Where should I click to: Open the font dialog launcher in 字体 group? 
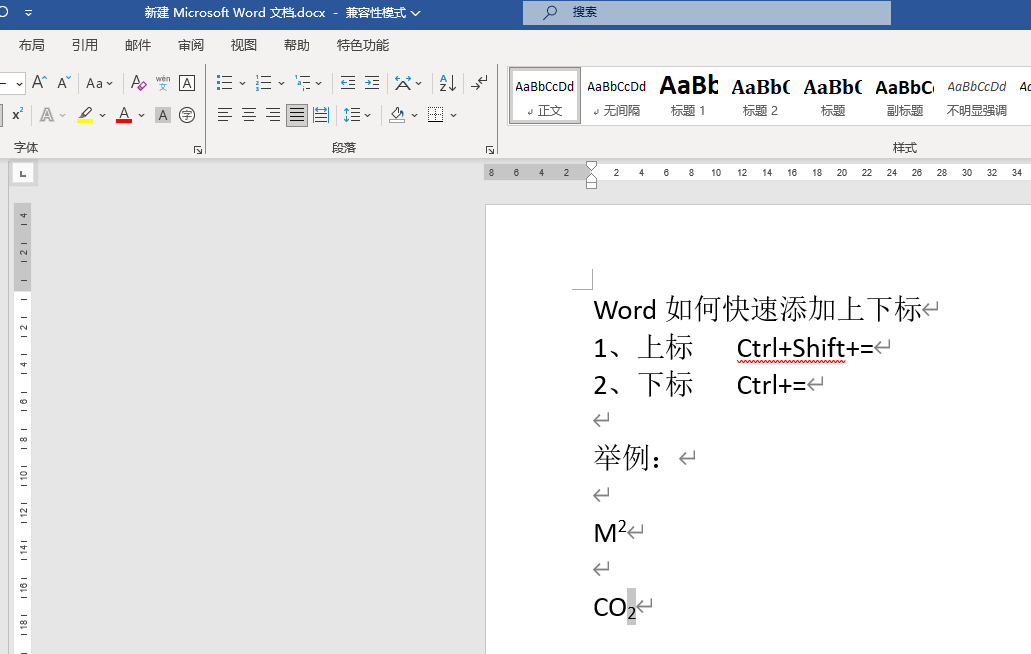click(198, 150)
